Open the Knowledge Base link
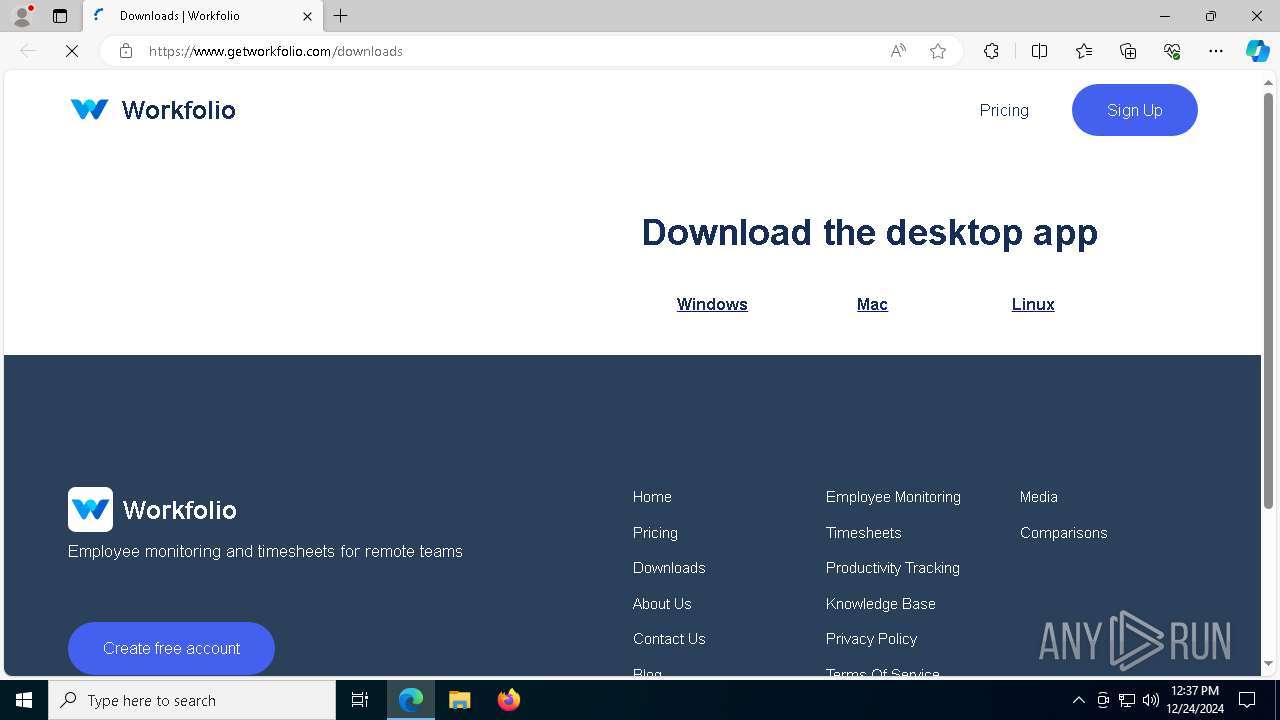Screen dimensions: 1280x720 [881, 604]
